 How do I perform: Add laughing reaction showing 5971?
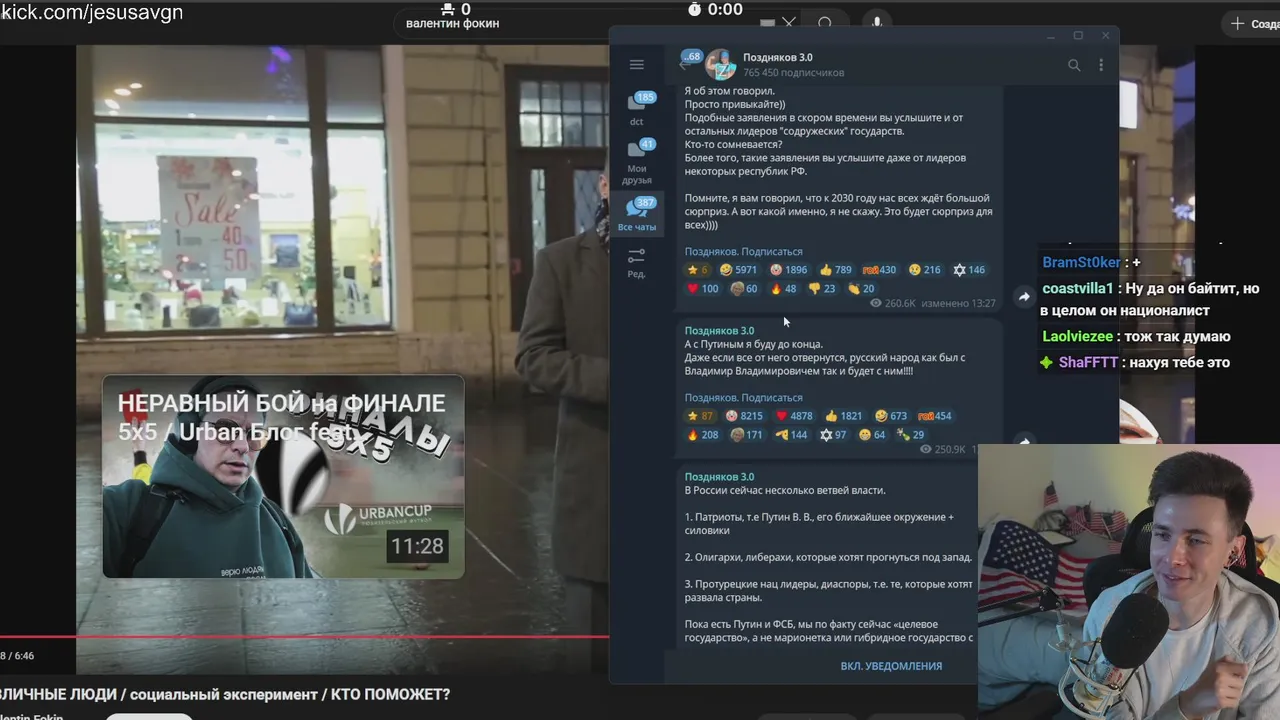[739, 270]
